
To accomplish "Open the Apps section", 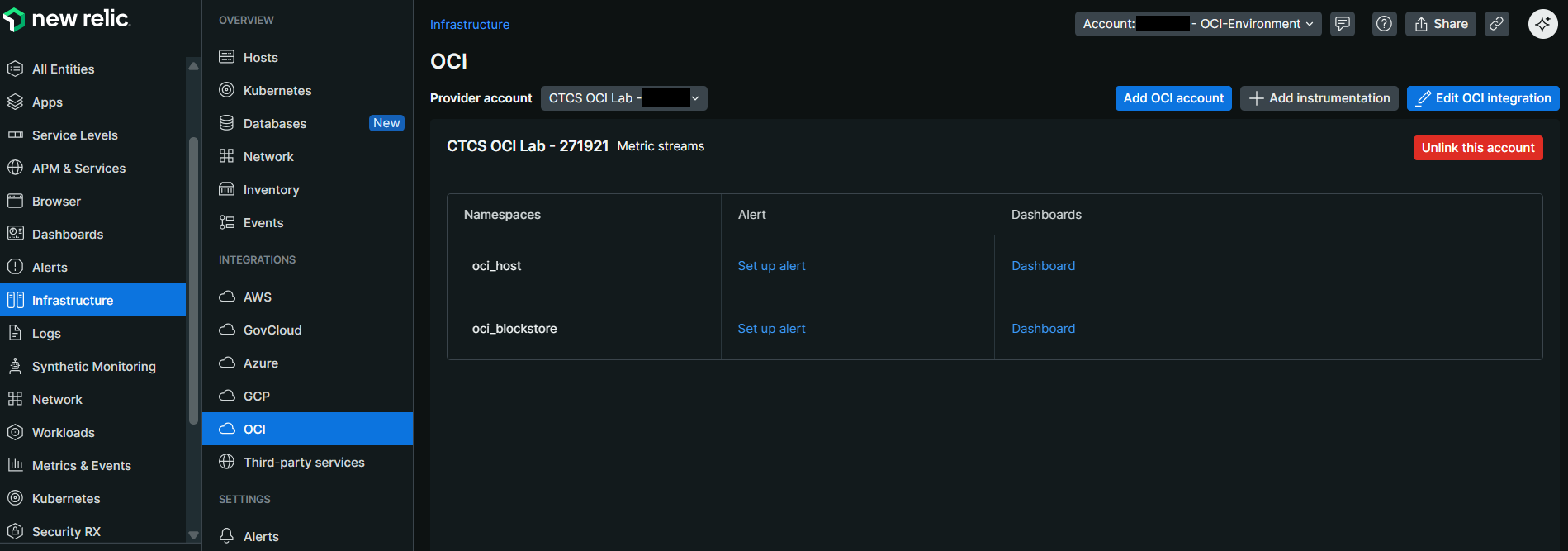I will click(x=47, y=102).
